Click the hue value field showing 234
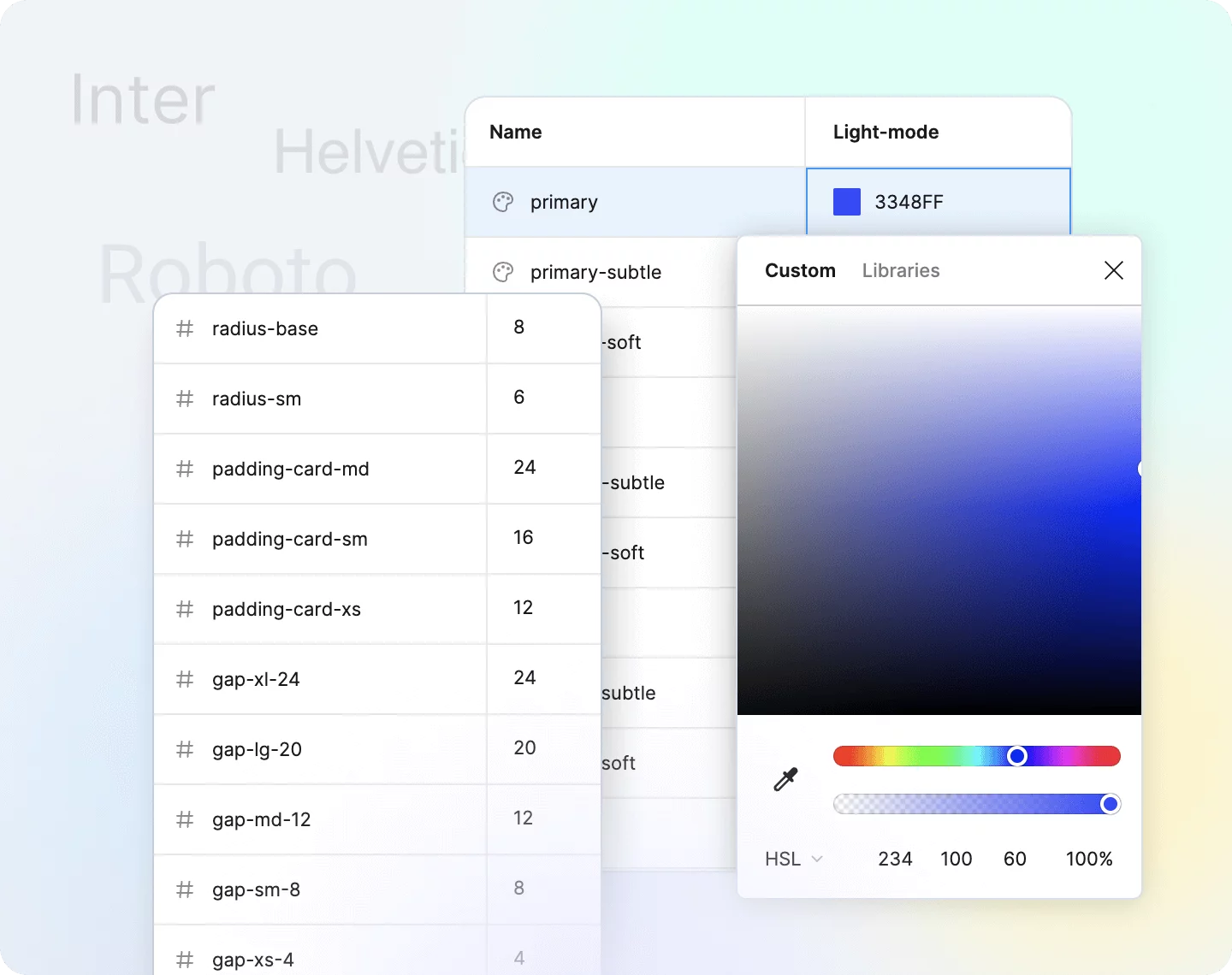The width and height of the screenshot is (1232, 975). click(895, 859)
